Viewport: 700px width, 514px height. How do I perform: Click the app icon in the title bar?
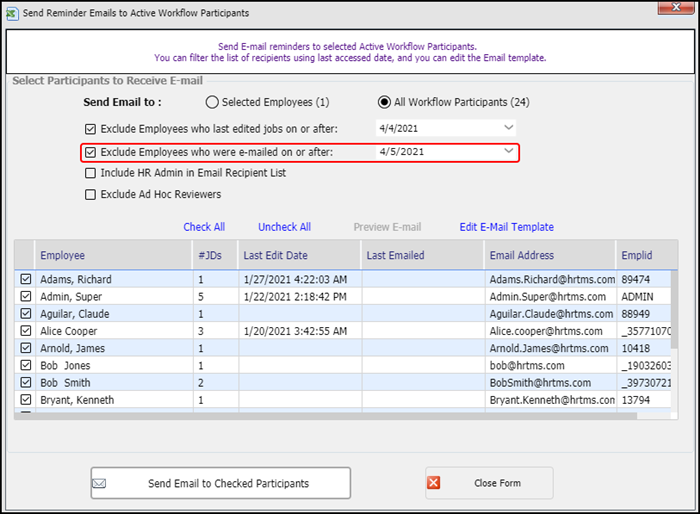(13, 12)
